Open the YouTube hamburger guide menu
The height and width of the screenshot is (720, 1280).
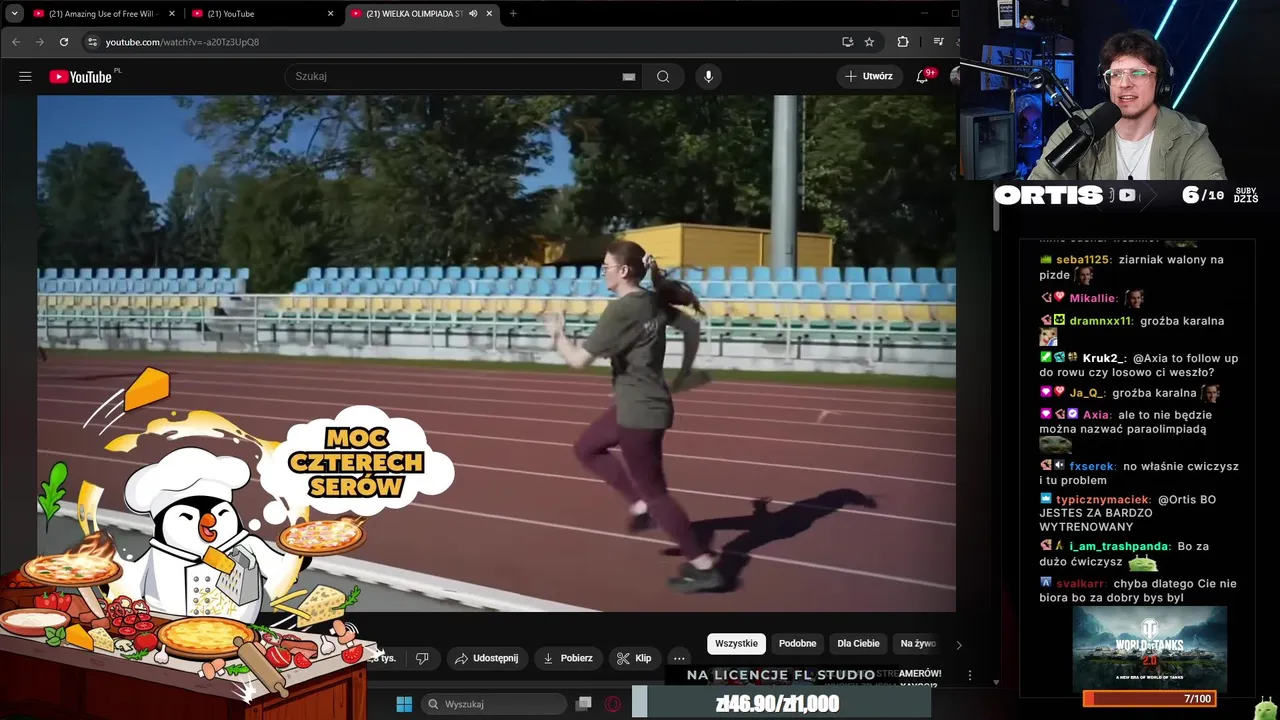point(25,76)
